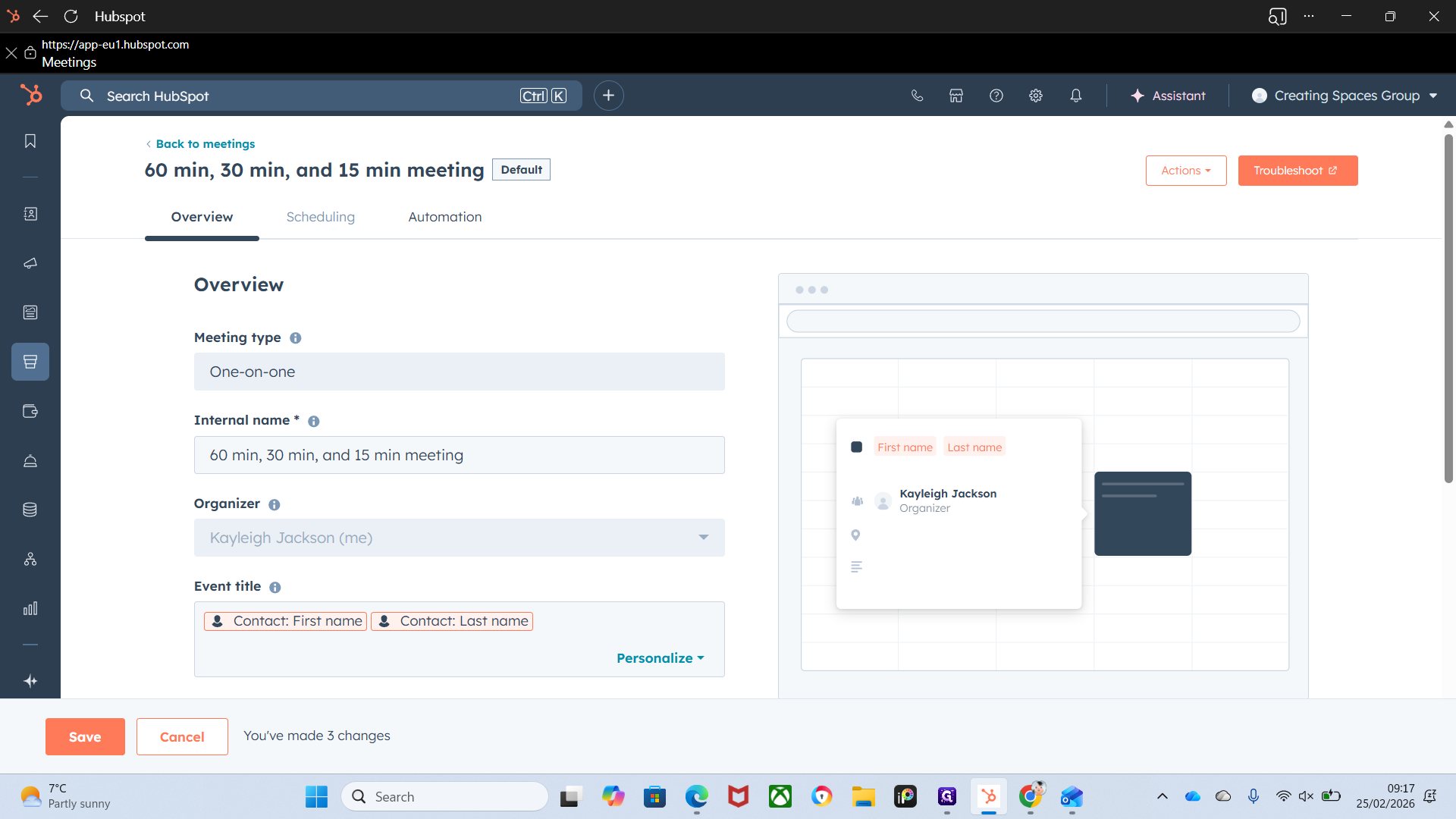Switch to the Automation tab
The image size is (1456, 819).
445,217
